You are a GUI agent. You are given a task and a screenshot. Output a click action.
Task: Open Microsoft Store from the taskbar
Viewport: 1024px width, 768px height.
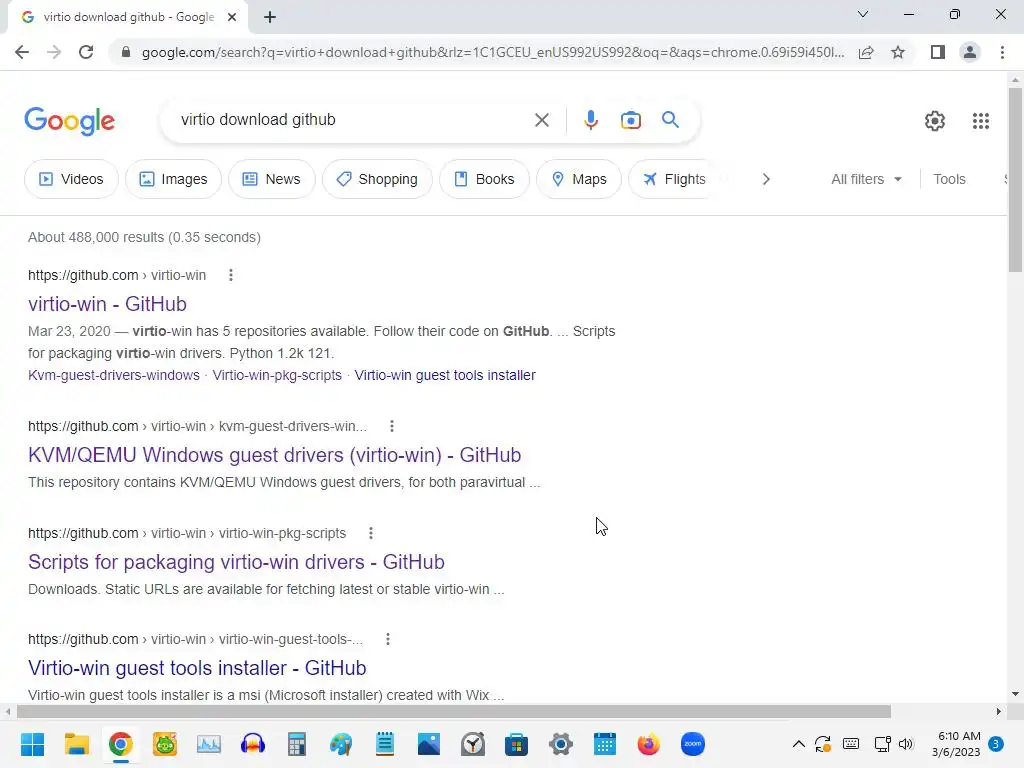(516, 744)
